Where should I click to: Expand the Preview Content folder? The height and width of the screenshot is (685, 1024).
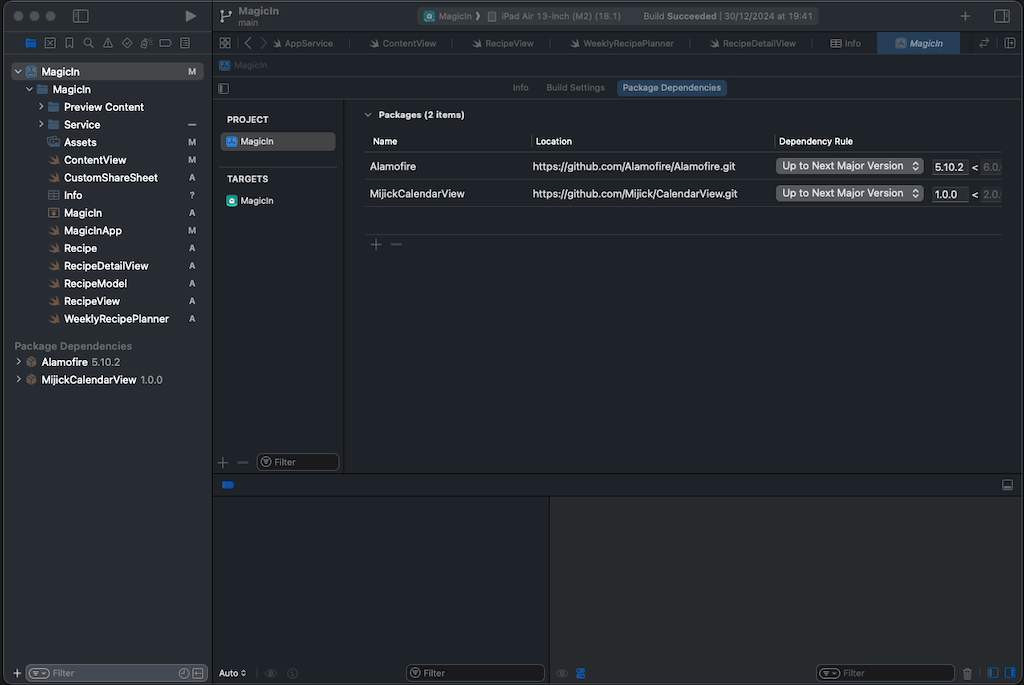point(41,107)
